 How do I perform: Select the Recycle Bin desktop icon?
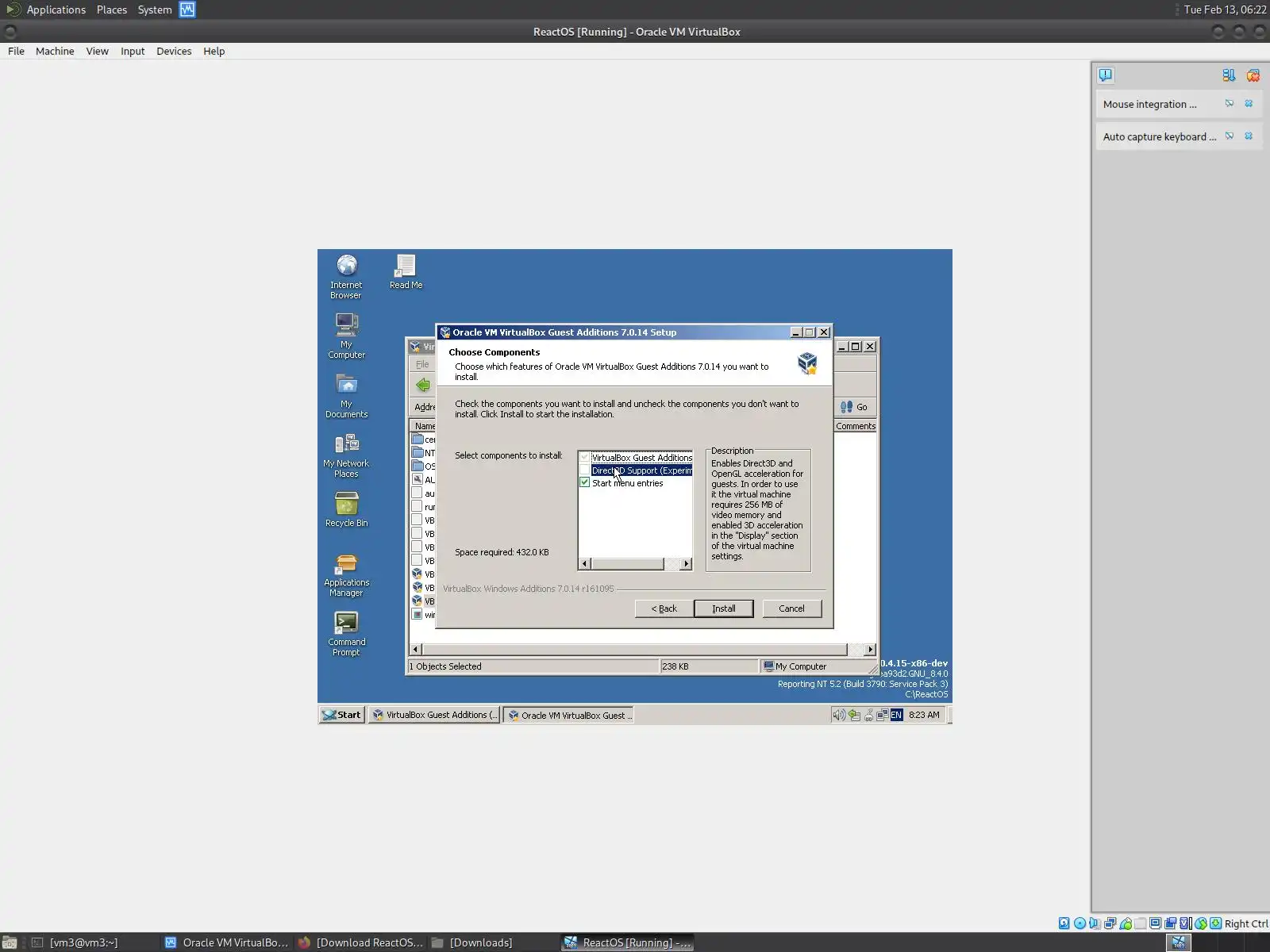click(x=346, y=509)
